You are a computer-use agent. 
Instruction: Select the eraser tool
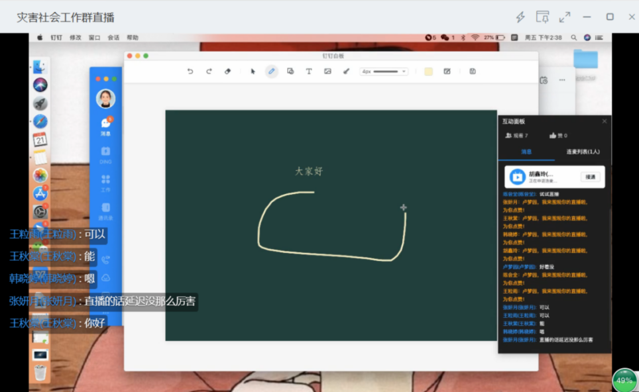[x=227, y=71]
